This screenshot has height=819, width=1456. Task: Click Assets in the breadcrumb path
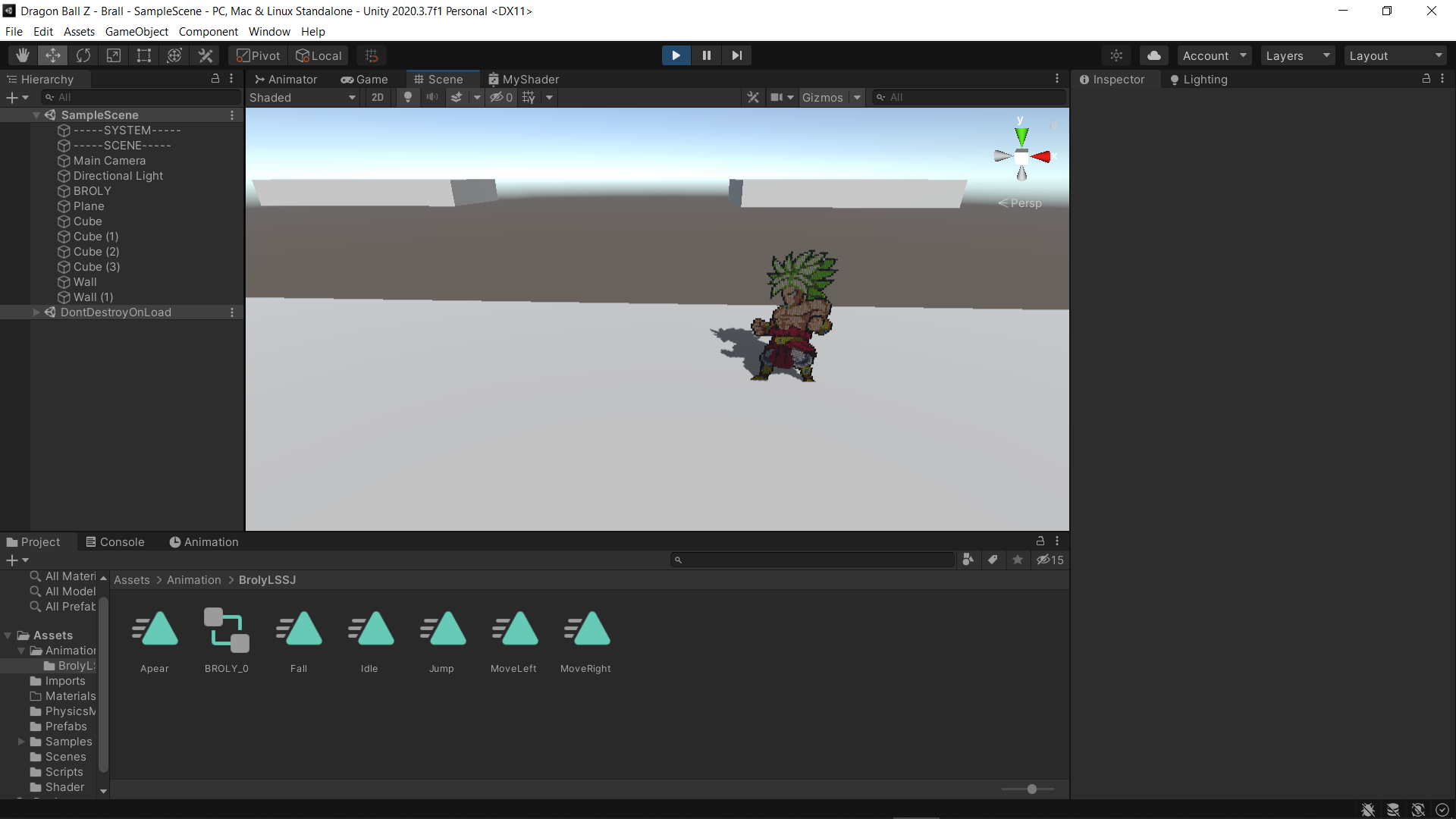[132, 580]
